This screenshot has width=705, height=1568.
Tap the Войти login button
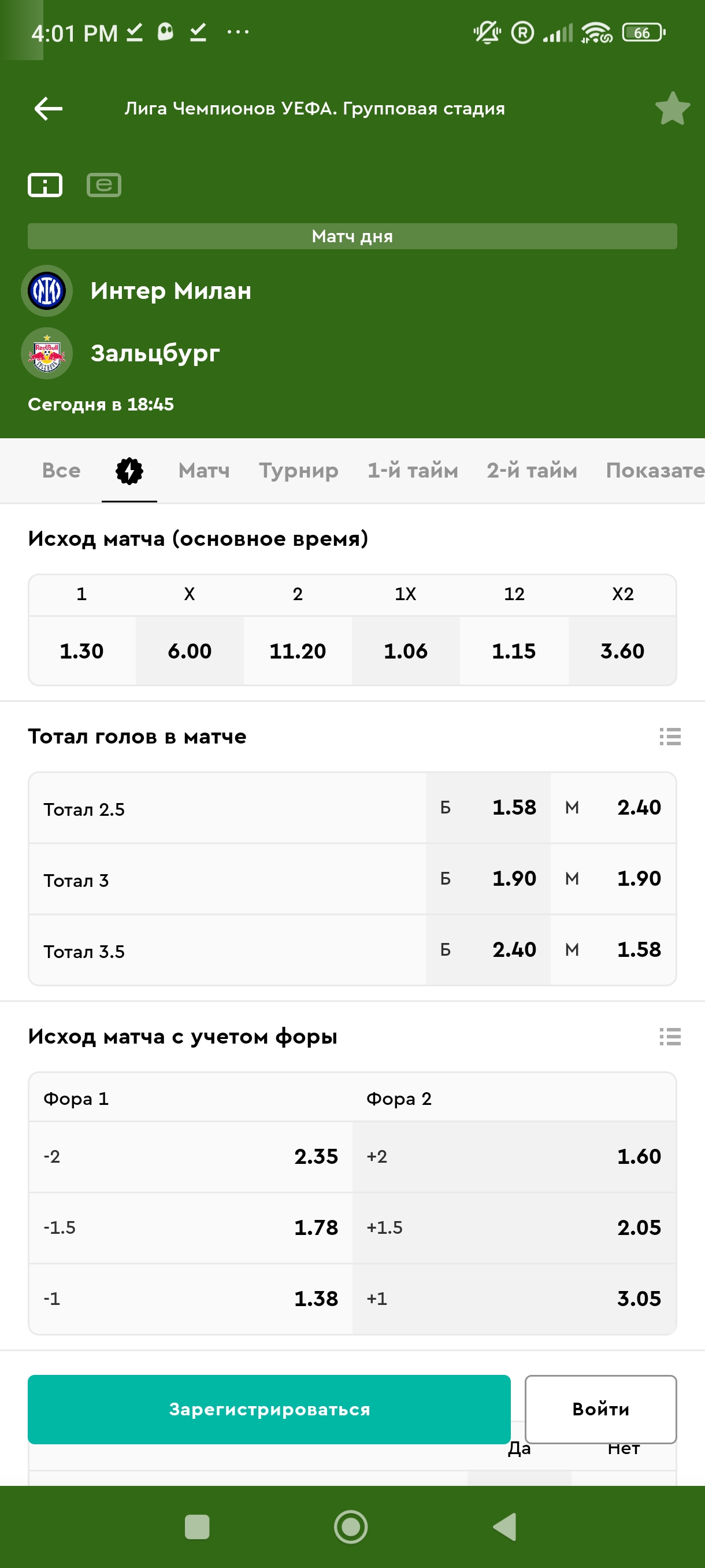click(600, 1409)
